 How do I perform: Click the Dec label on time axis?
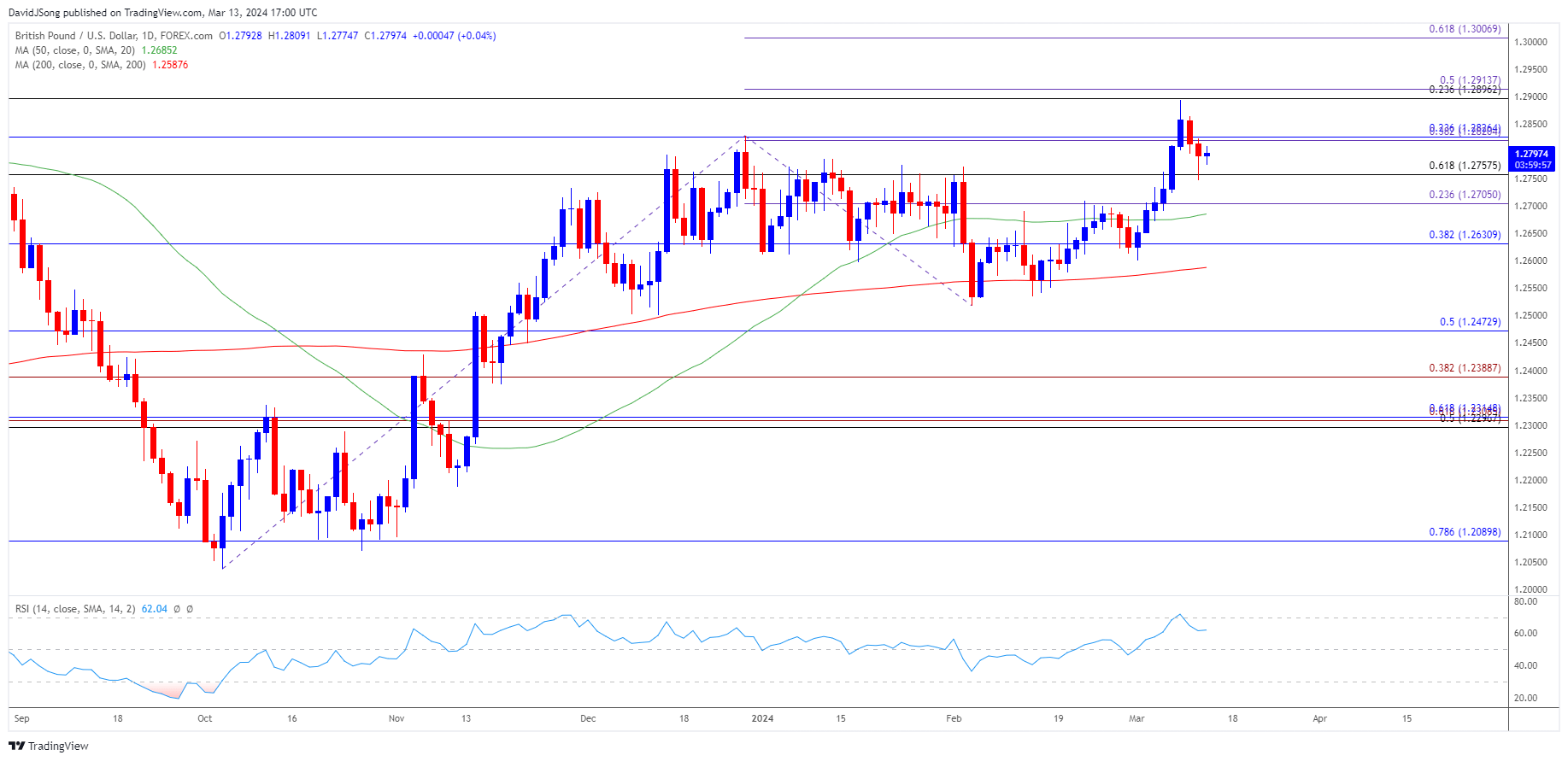(x=588, y=718)
